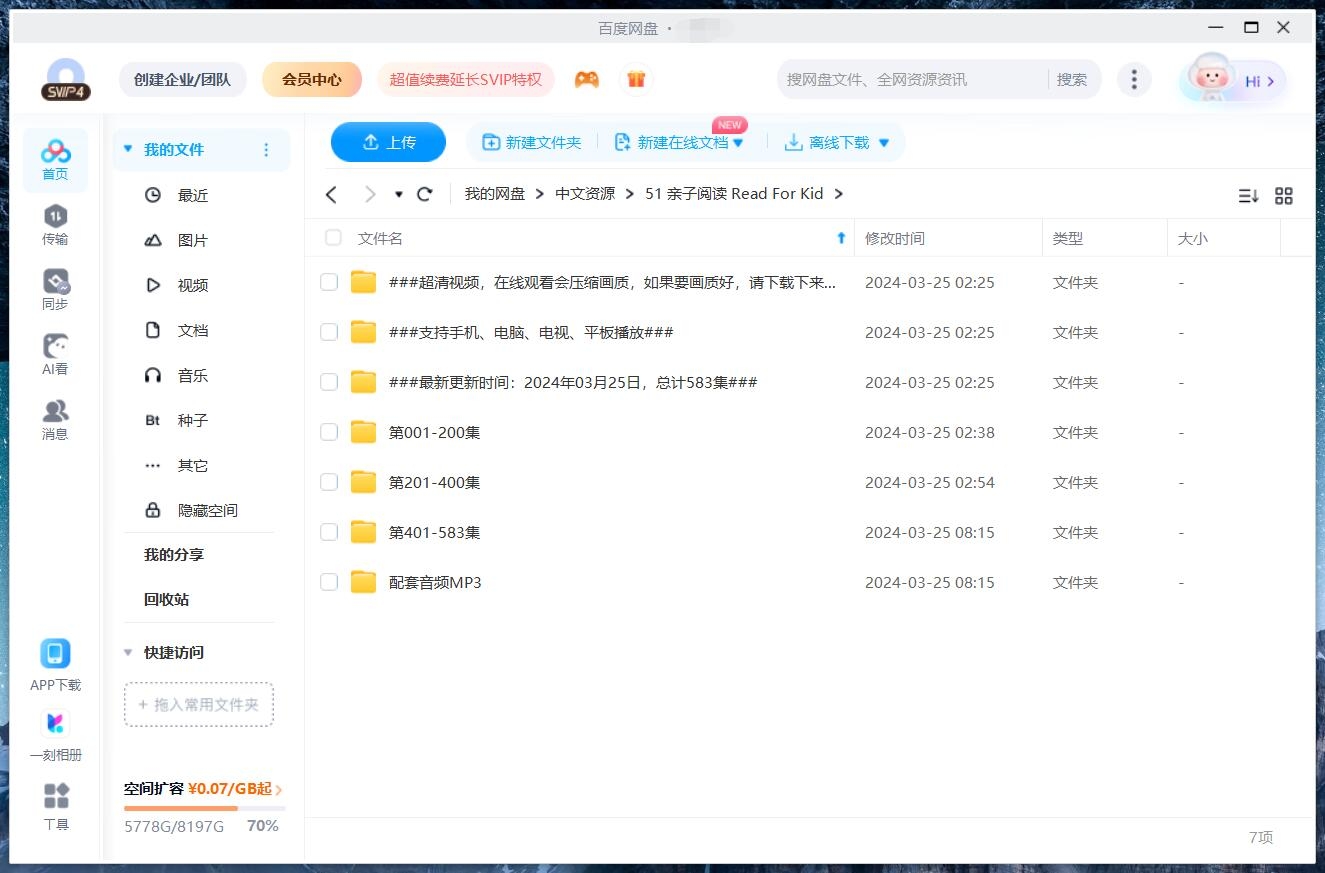Switch to grid view layout
The height and width of the screenshot is (873, 1325).
(1284, 196)
